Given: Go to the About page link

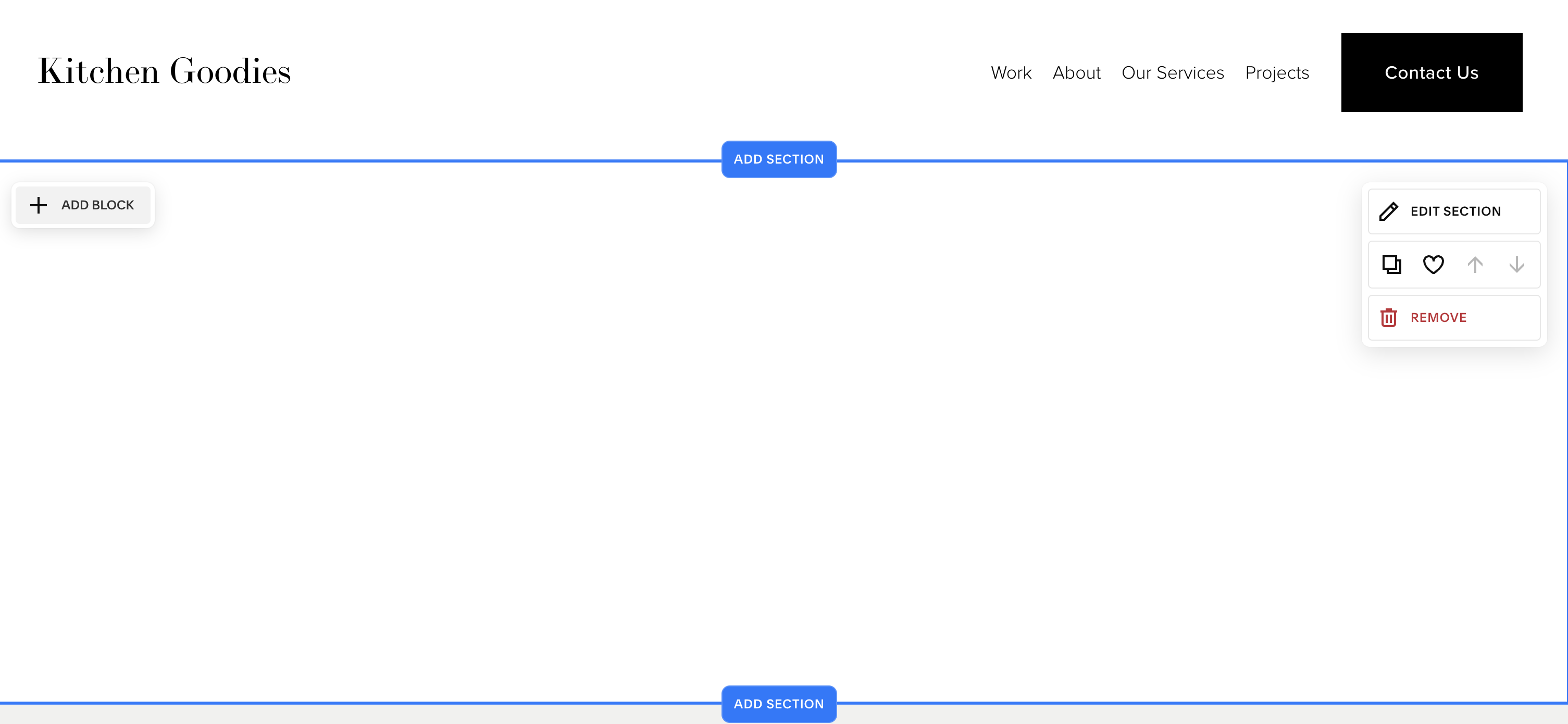Looking at the screenshot, I should coord(1076,72).
